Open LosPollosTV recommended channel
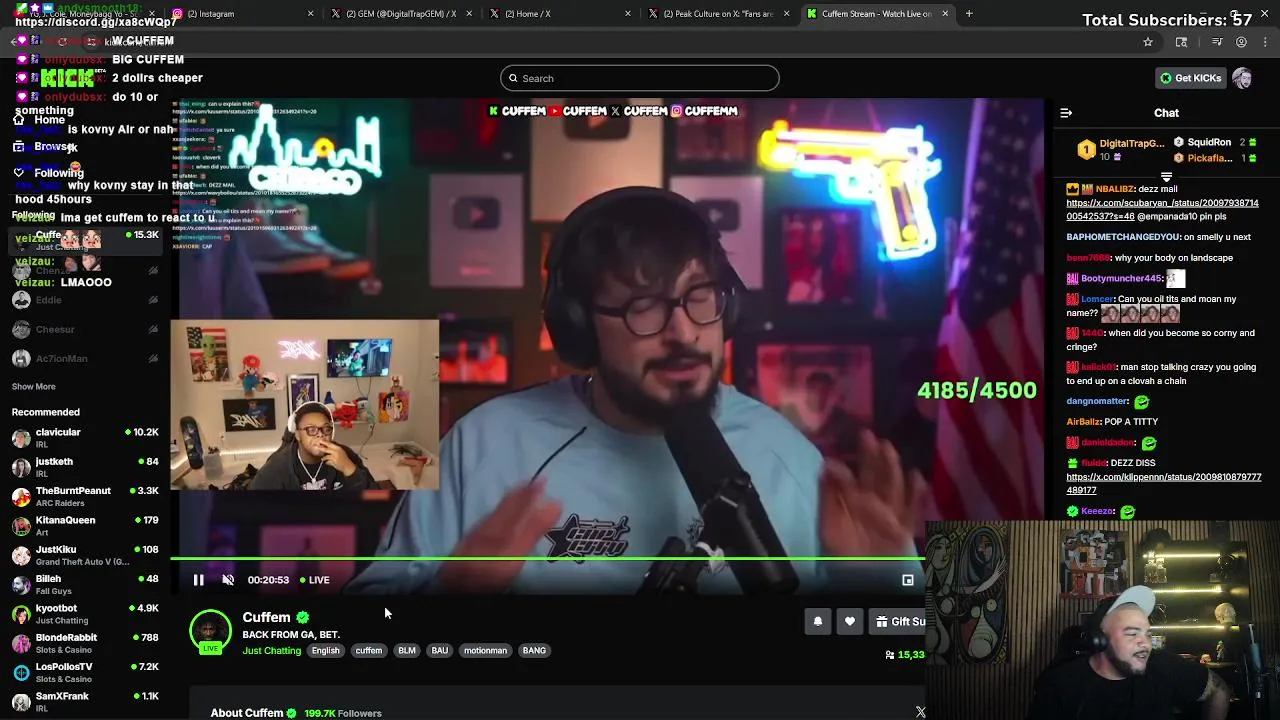 tap(85, 672)
